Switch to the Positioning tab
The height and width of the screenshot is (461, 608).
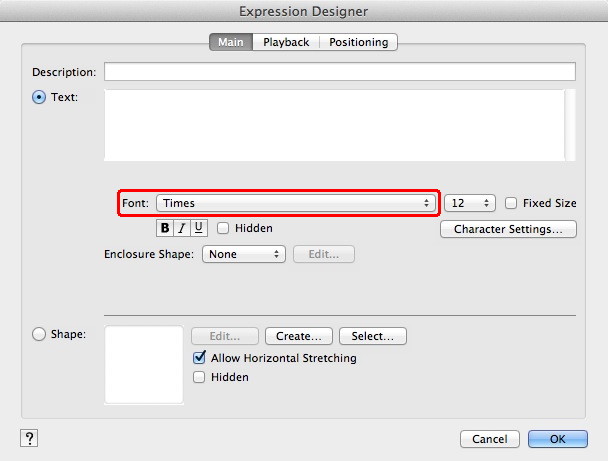(x=359, y=42)
